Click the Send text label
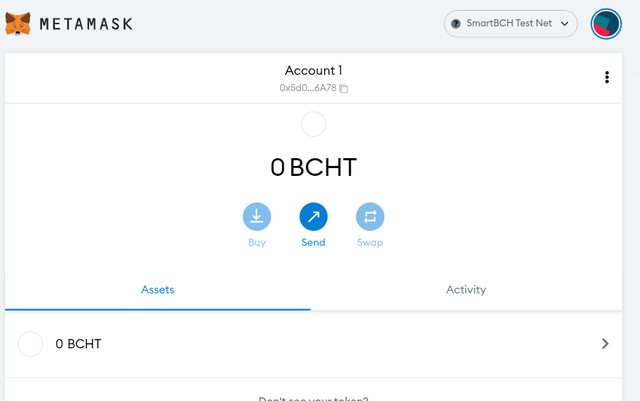 (313, 242)
